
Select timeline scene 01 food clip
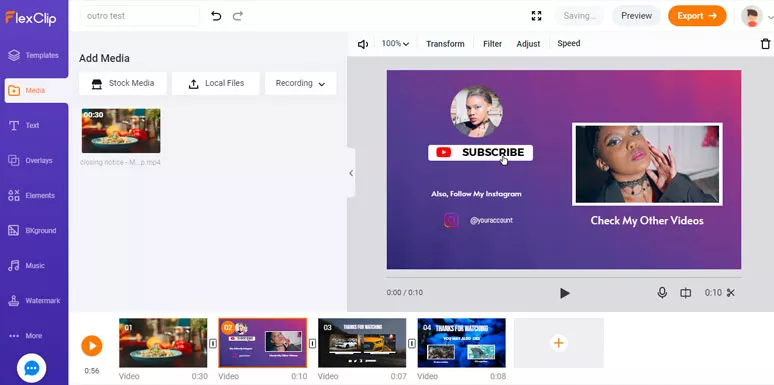point(163,343)
